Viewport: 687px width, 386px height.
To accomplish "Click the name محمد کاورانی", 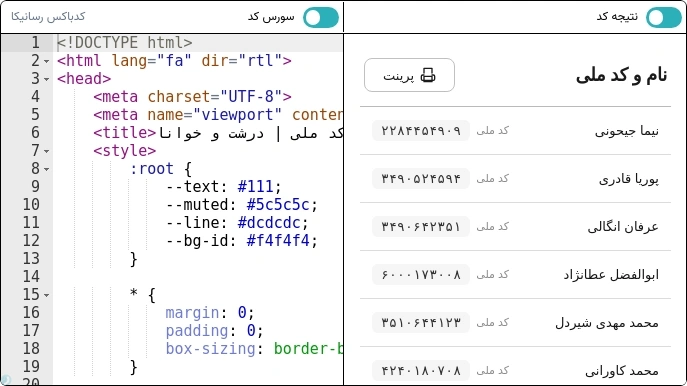I will click(622, 371).
